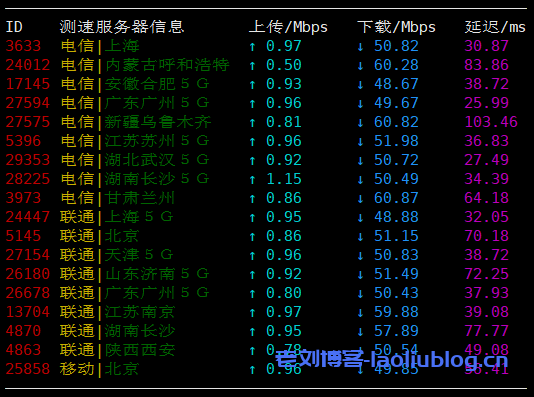Click the 天津 5G server name
Viewport: 534px width, 397px height.
click(139, 255)
